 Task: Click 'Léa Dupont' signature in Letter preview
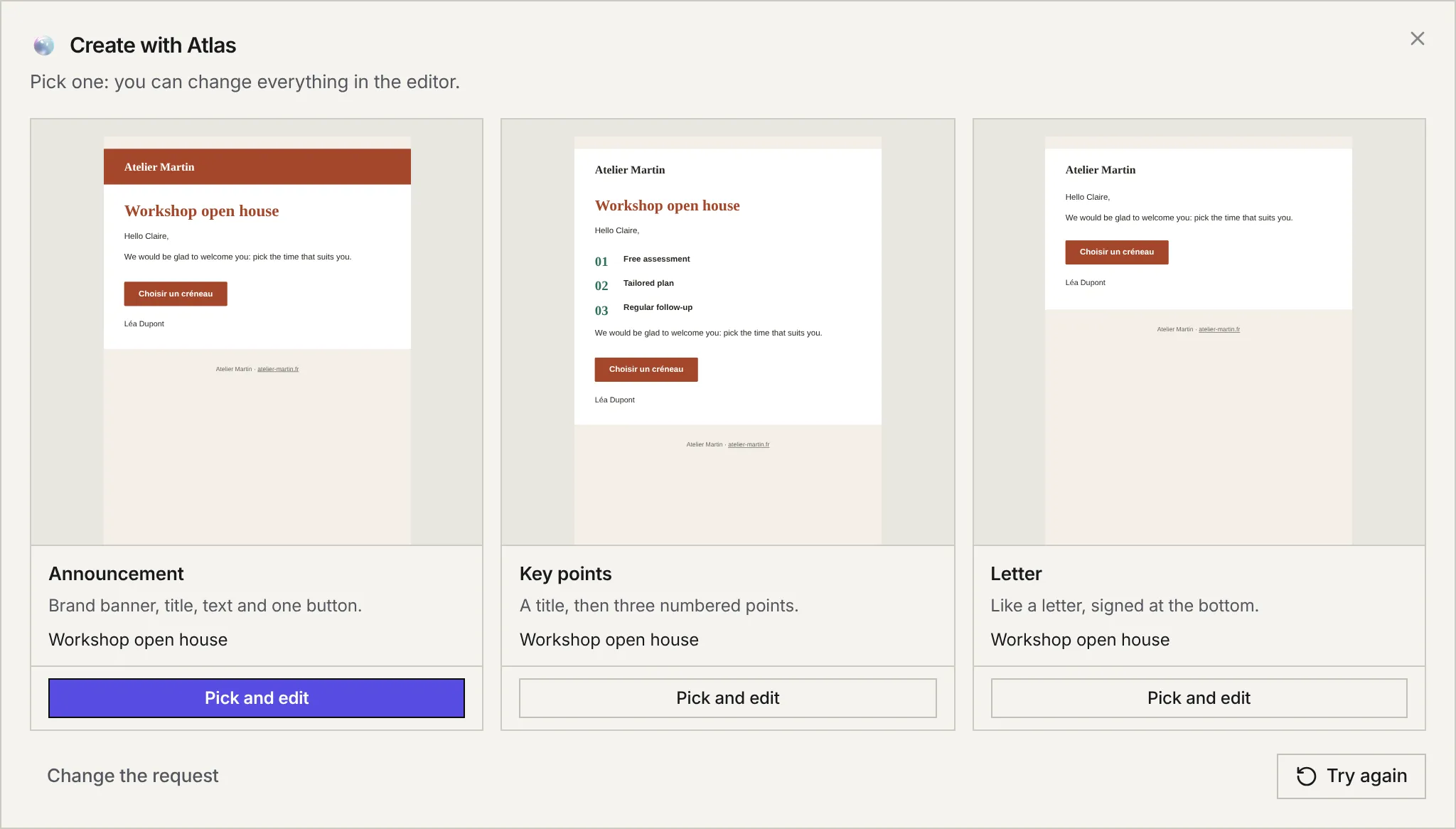(1085, 283)
